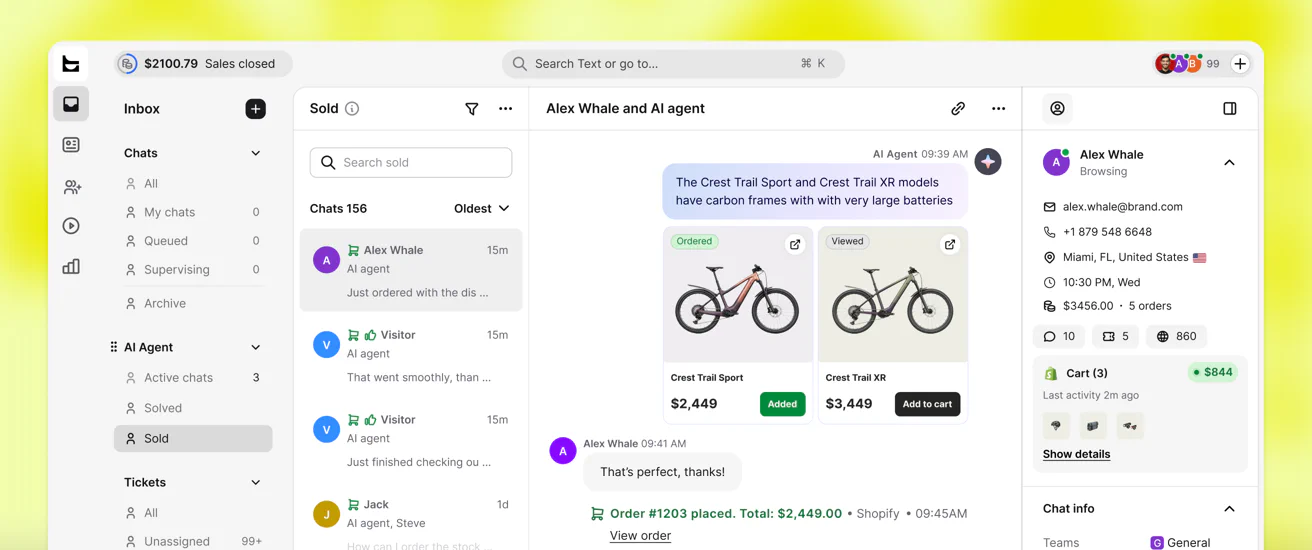Click the chat count 10 chip
Viewport: 1312px width, 550px height.
click(x=1059, y=337)
